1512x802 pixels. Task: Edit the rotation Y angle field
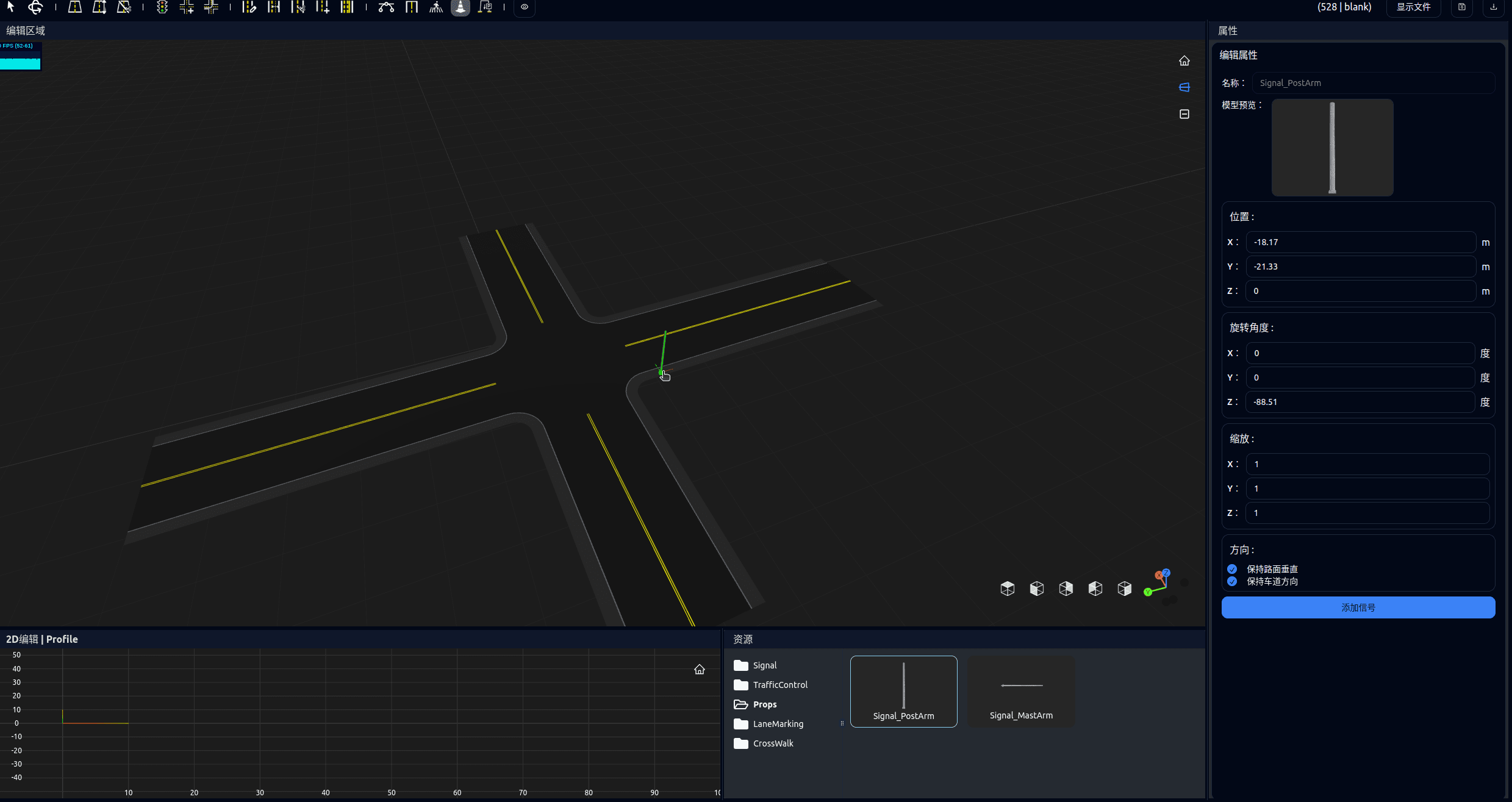click(1361, 378)
